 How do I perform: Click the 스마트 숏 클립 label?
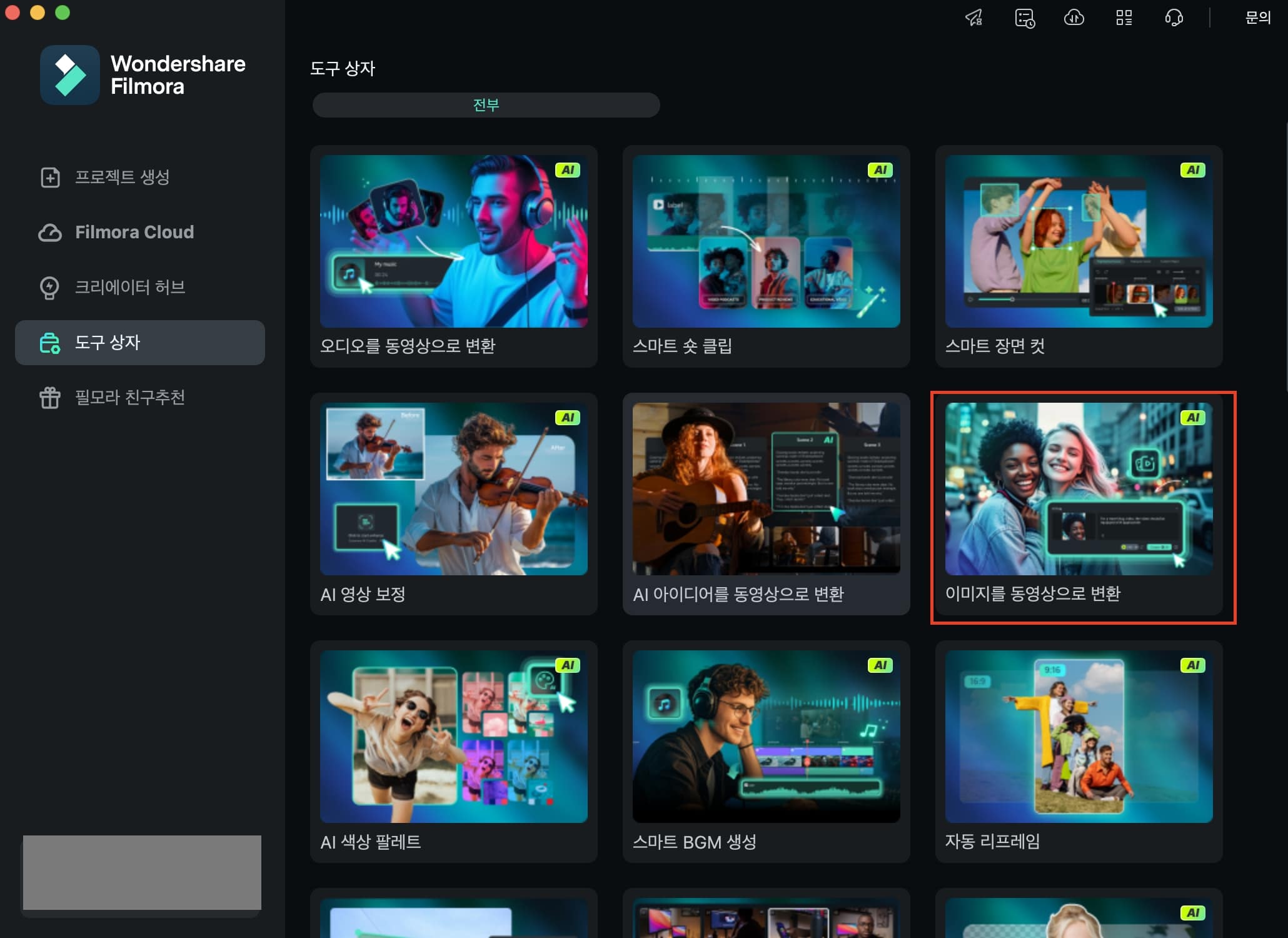click(682, 346)
